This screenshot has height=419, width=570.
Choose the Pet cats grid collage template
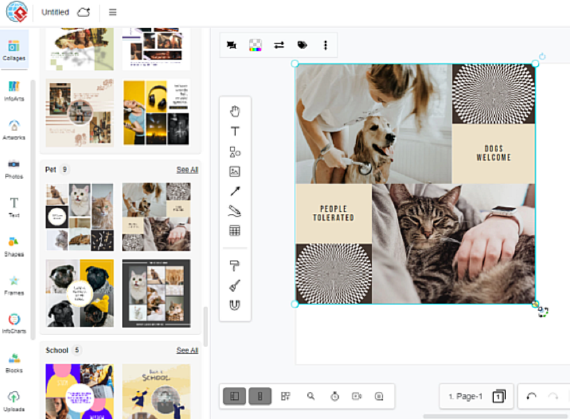point(80,217)
